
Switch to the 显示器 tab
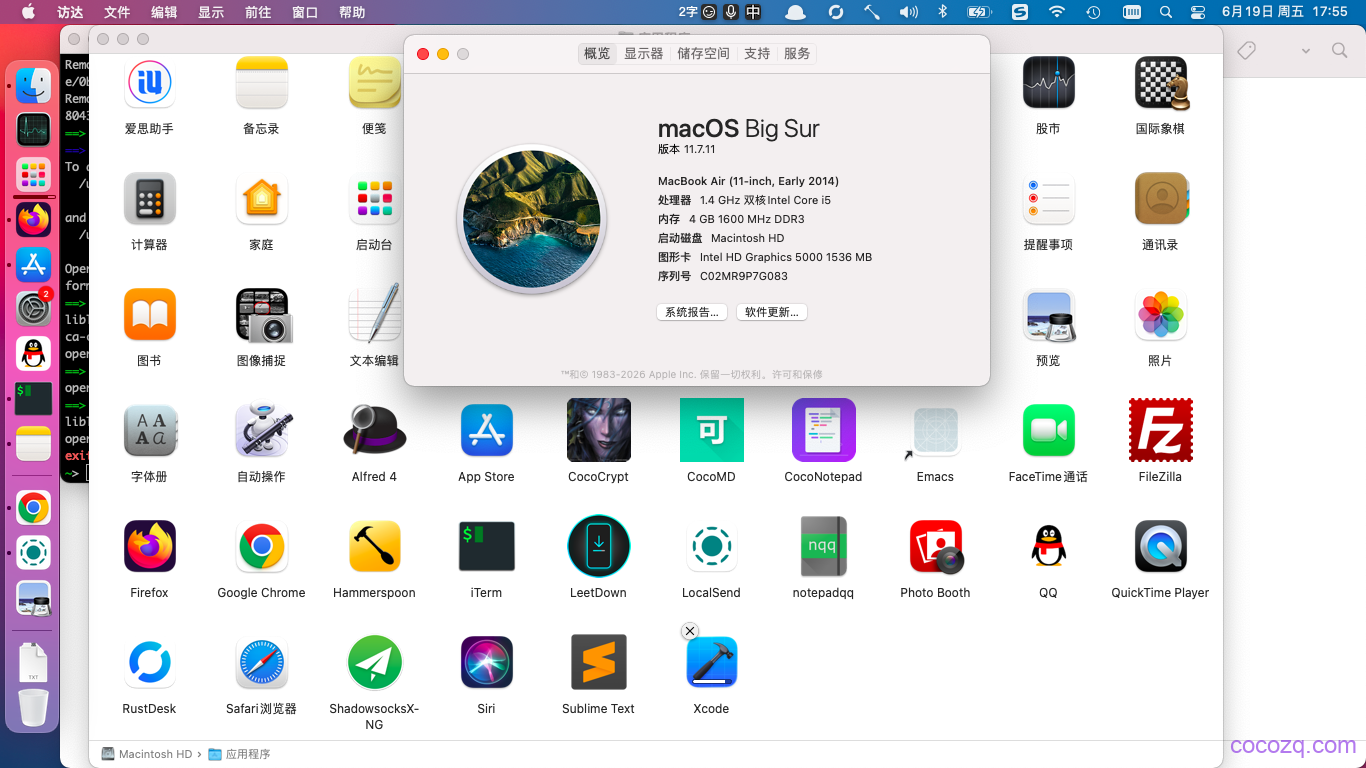tap(643, 54)
